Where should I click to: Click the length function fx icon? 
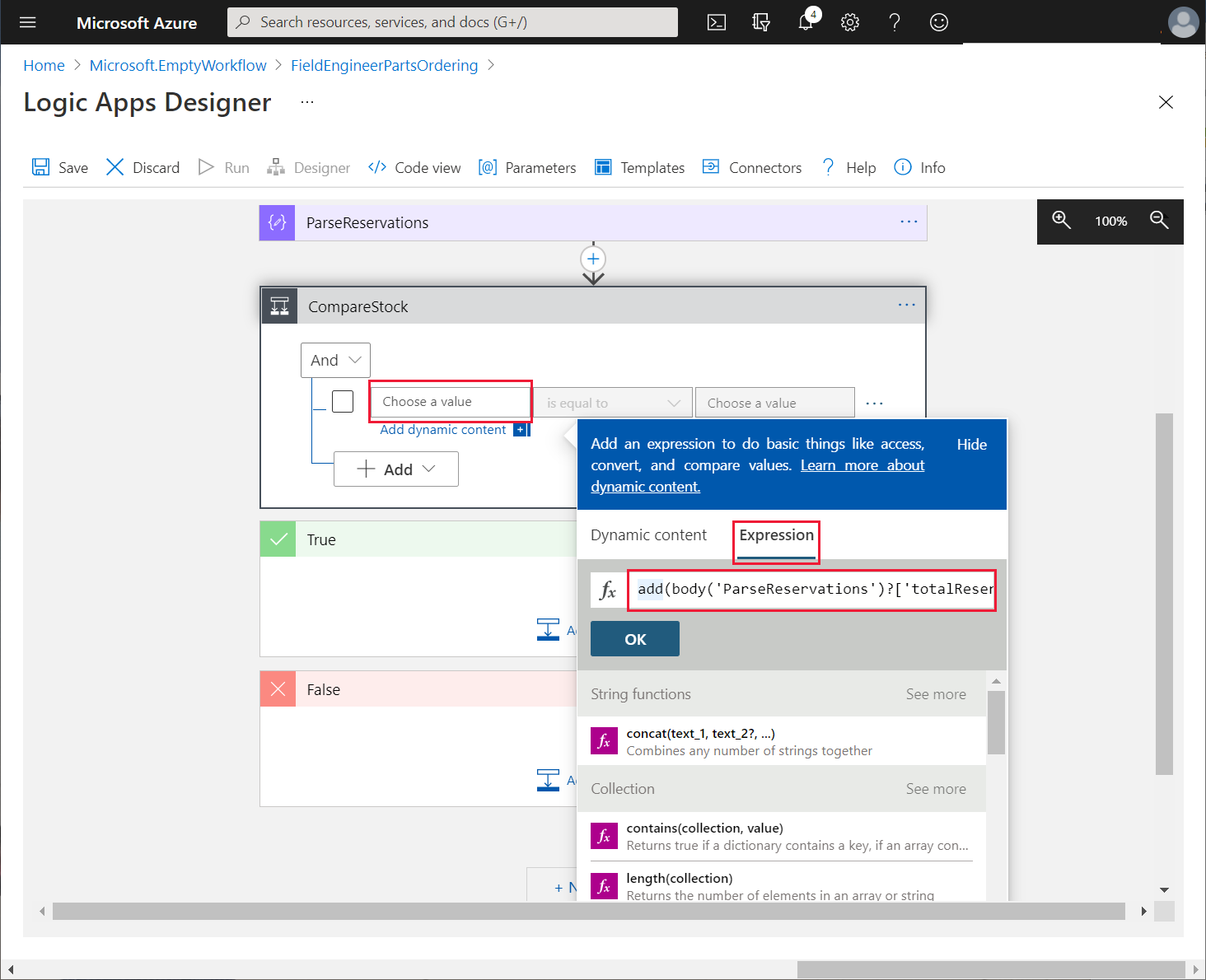[x=604, y=886]
